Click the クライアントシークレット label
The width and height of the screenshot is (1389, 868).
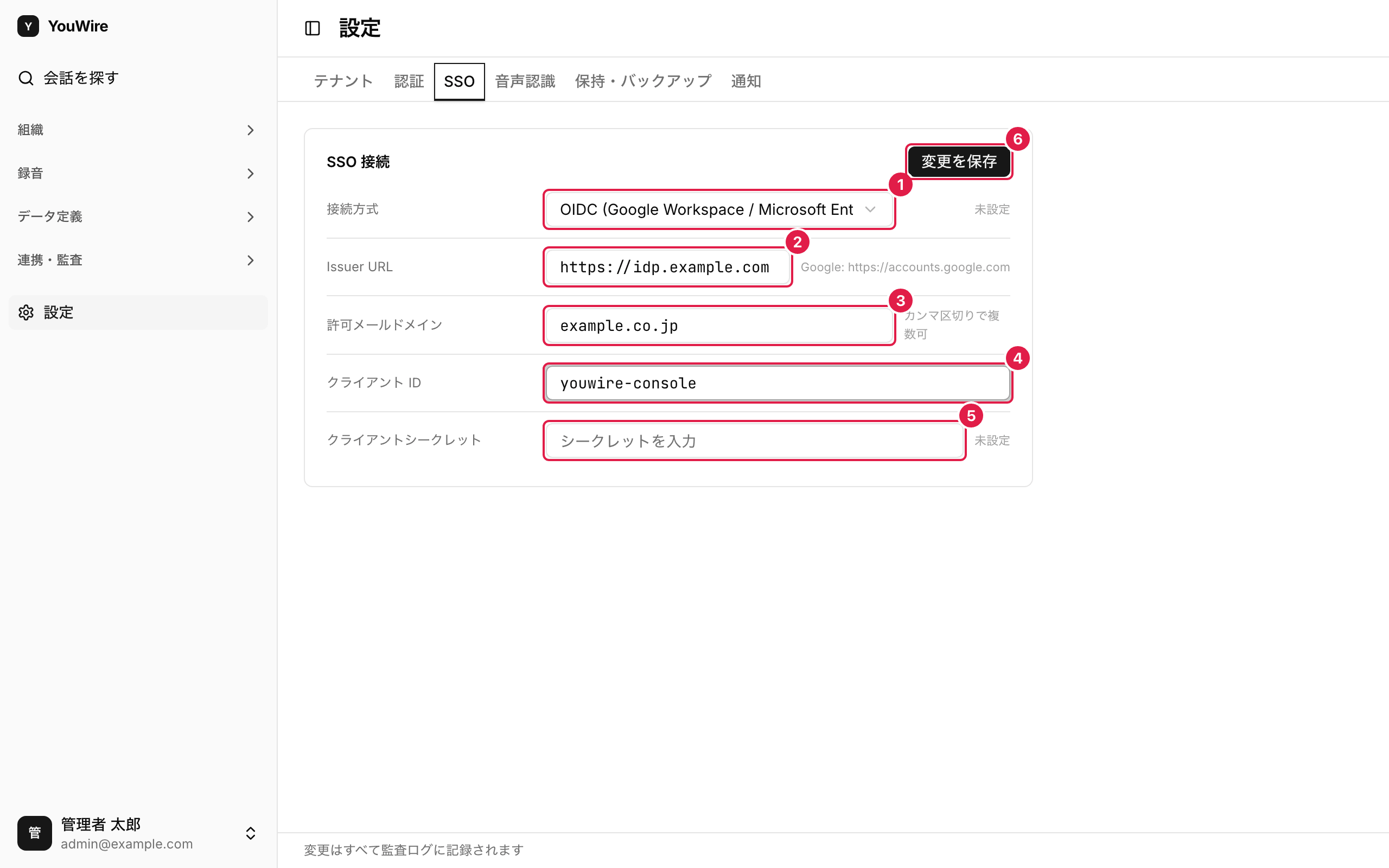tap(404, 440)
